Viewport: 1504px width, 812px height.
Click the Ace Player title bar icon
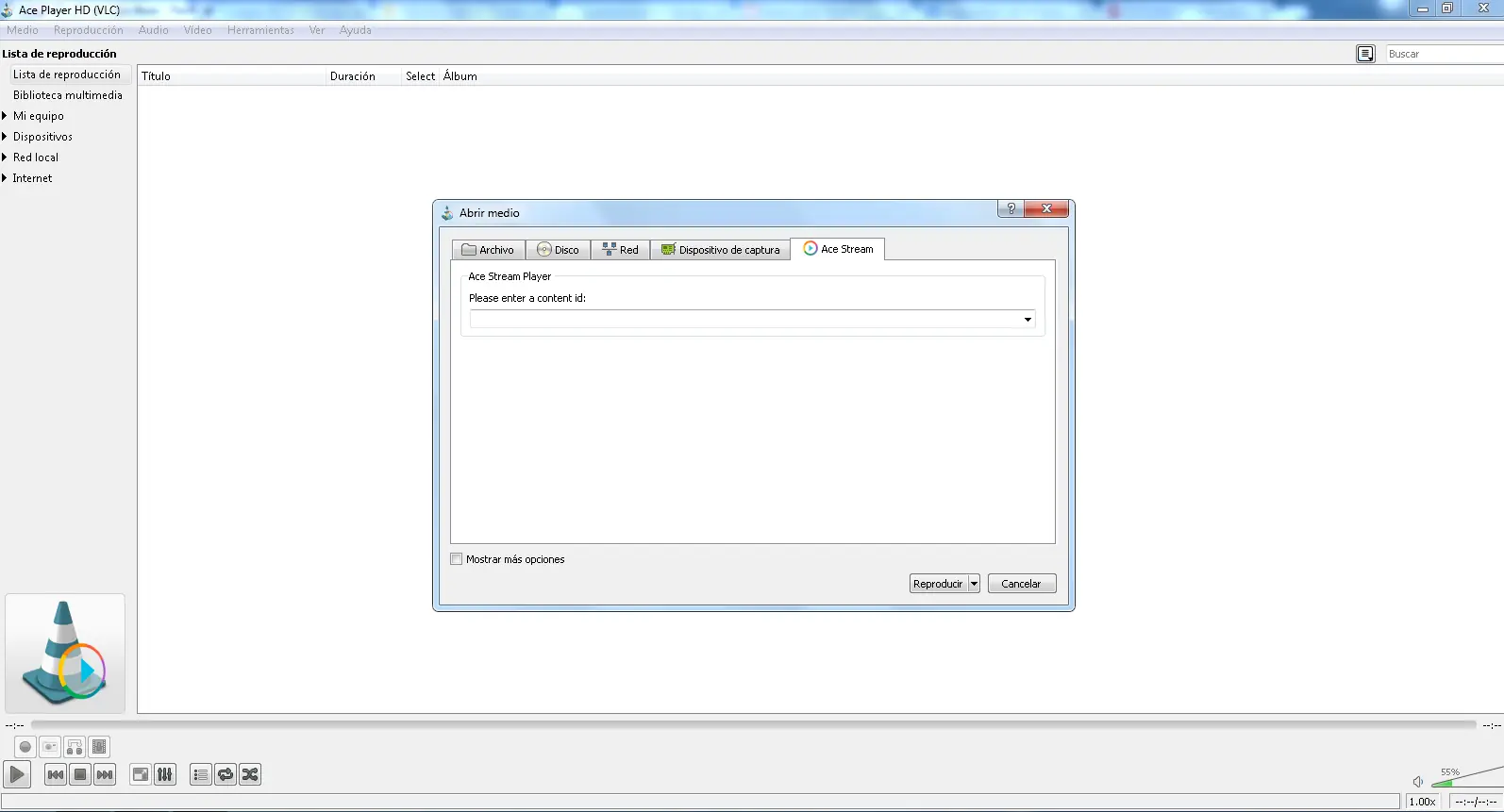(x=8, y=10)
